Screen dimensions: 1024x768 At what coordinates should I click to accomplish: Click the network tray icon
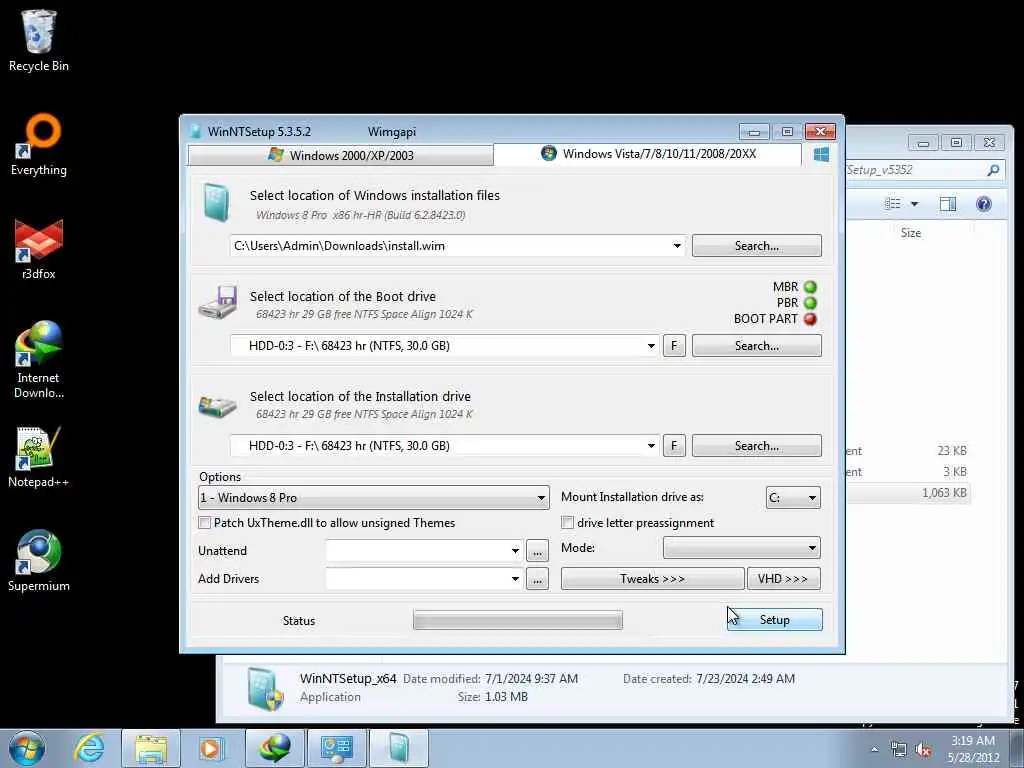pyautogui.click(x=899, y=750)
